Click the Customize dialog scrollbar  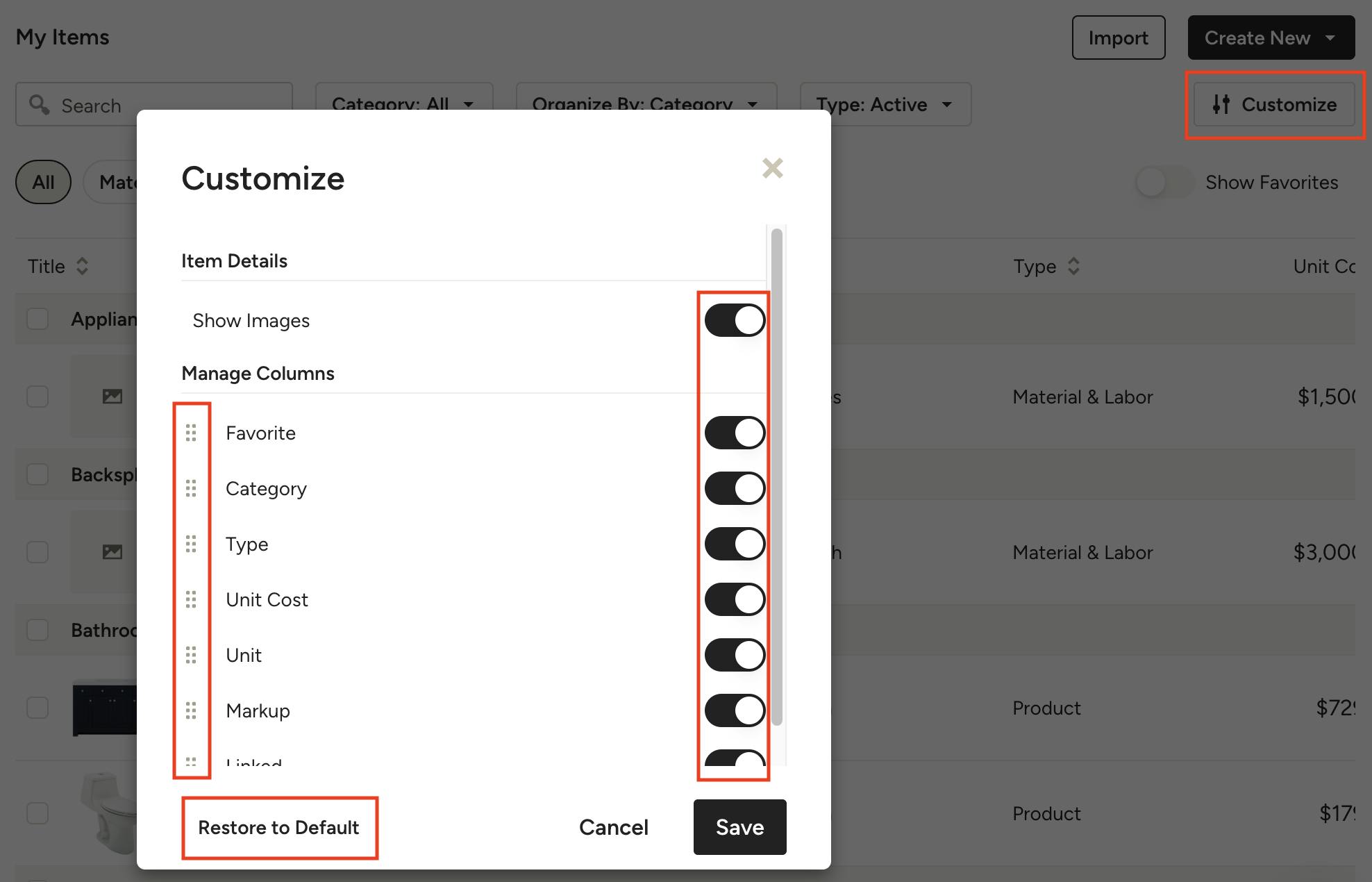click(777, 477)
